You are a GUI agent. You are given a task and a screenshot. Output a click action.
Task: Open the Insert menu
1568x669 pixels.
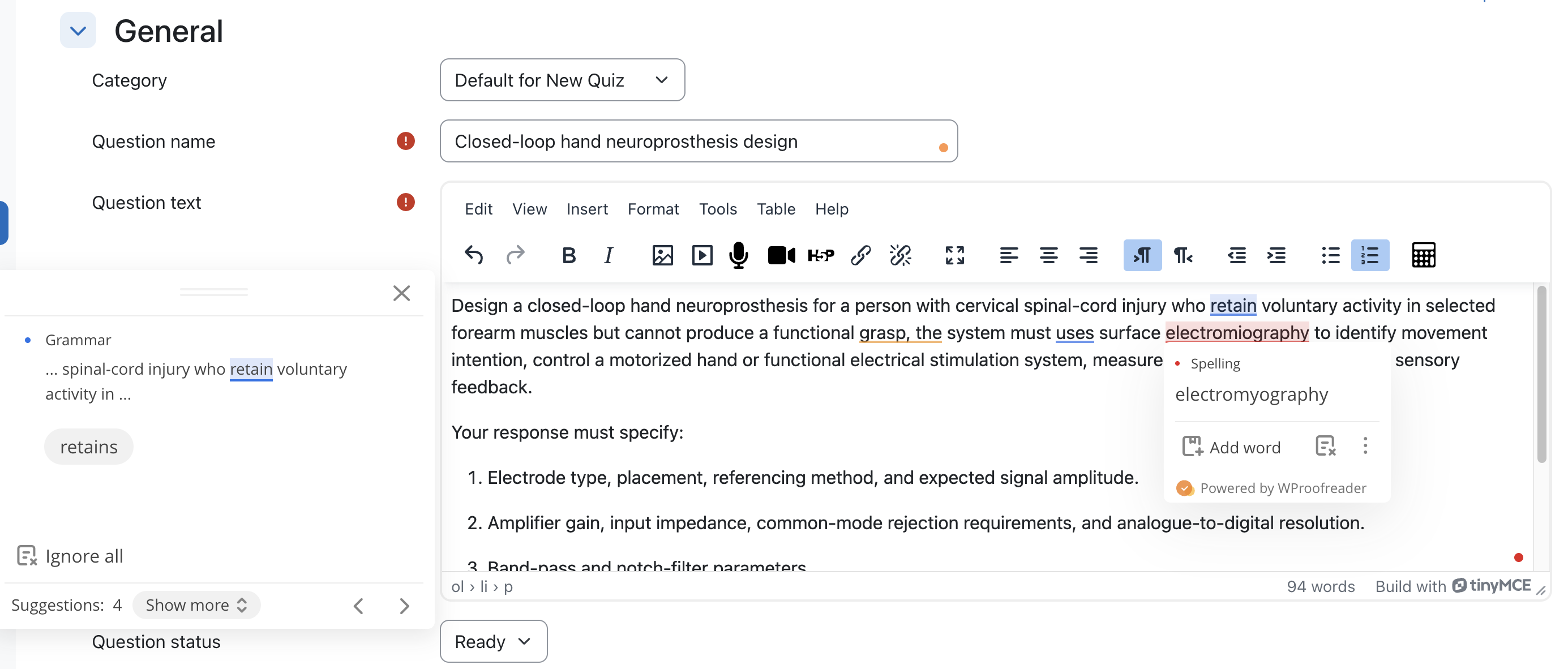pyautogui.click(x=587, y=209)
